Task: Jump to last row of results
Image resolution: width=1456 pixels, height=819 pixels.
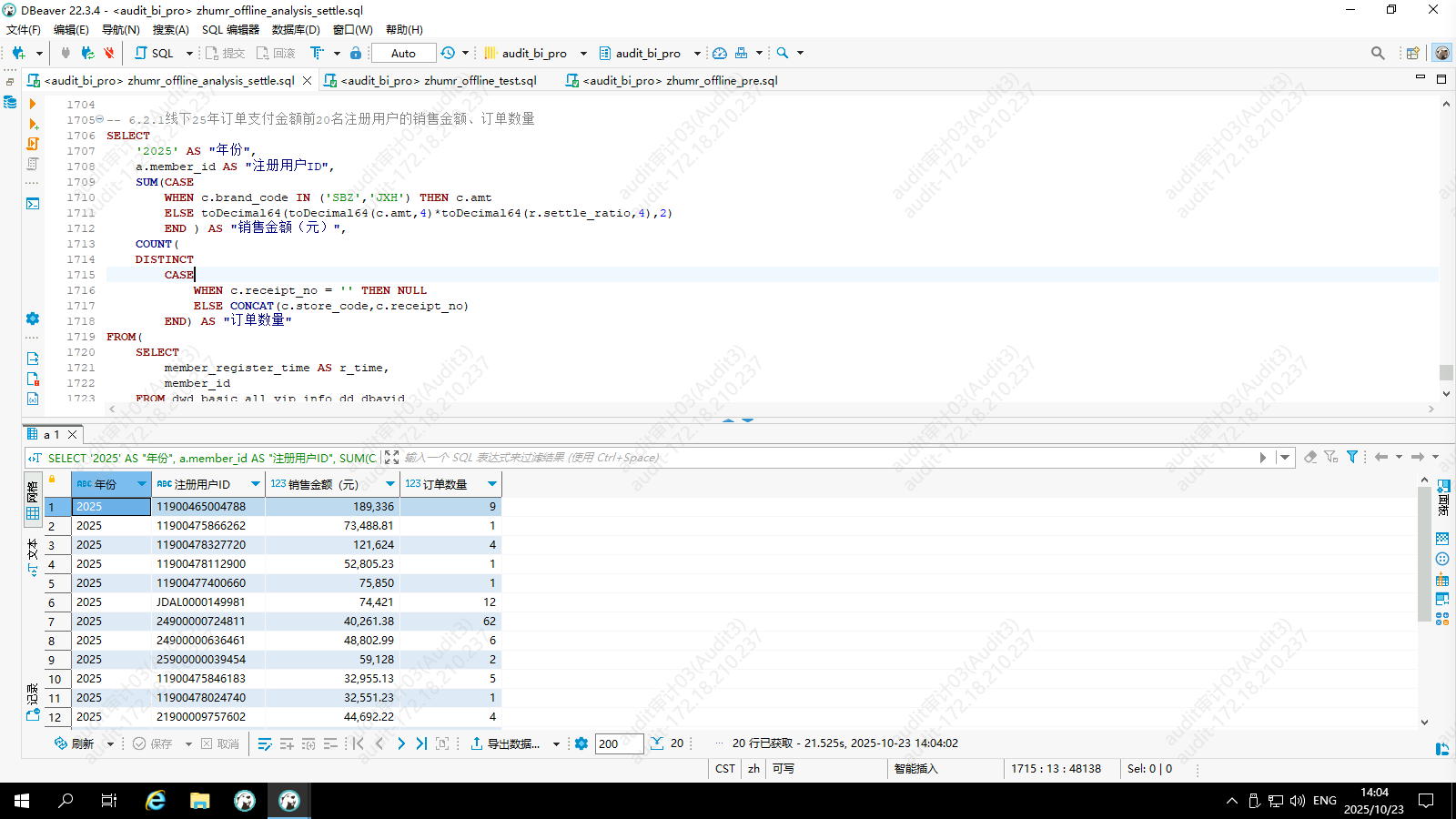Action: 421,744
